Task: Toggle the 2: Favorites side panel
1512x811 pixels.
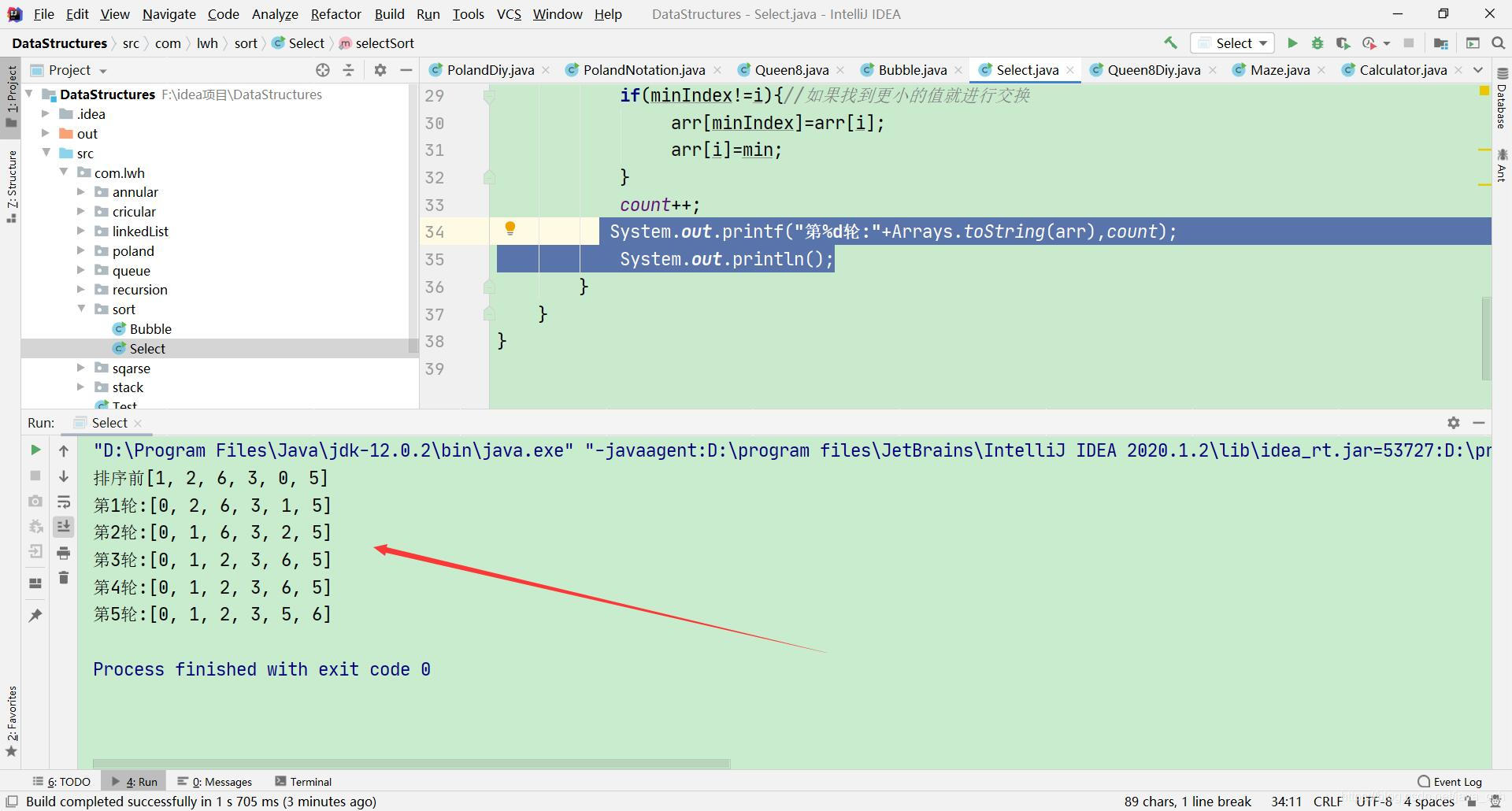Action: [x=11, y=720]
